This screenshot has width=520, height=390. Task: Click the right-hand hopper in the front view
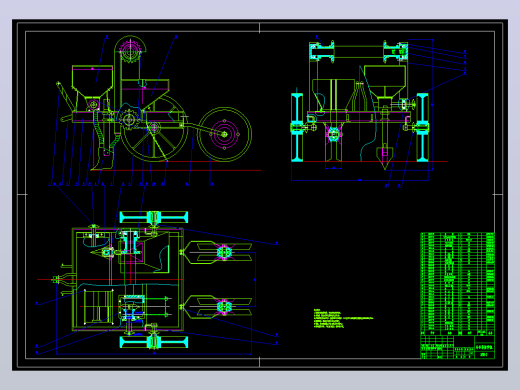pyautogui.click(x=385, y=82)
